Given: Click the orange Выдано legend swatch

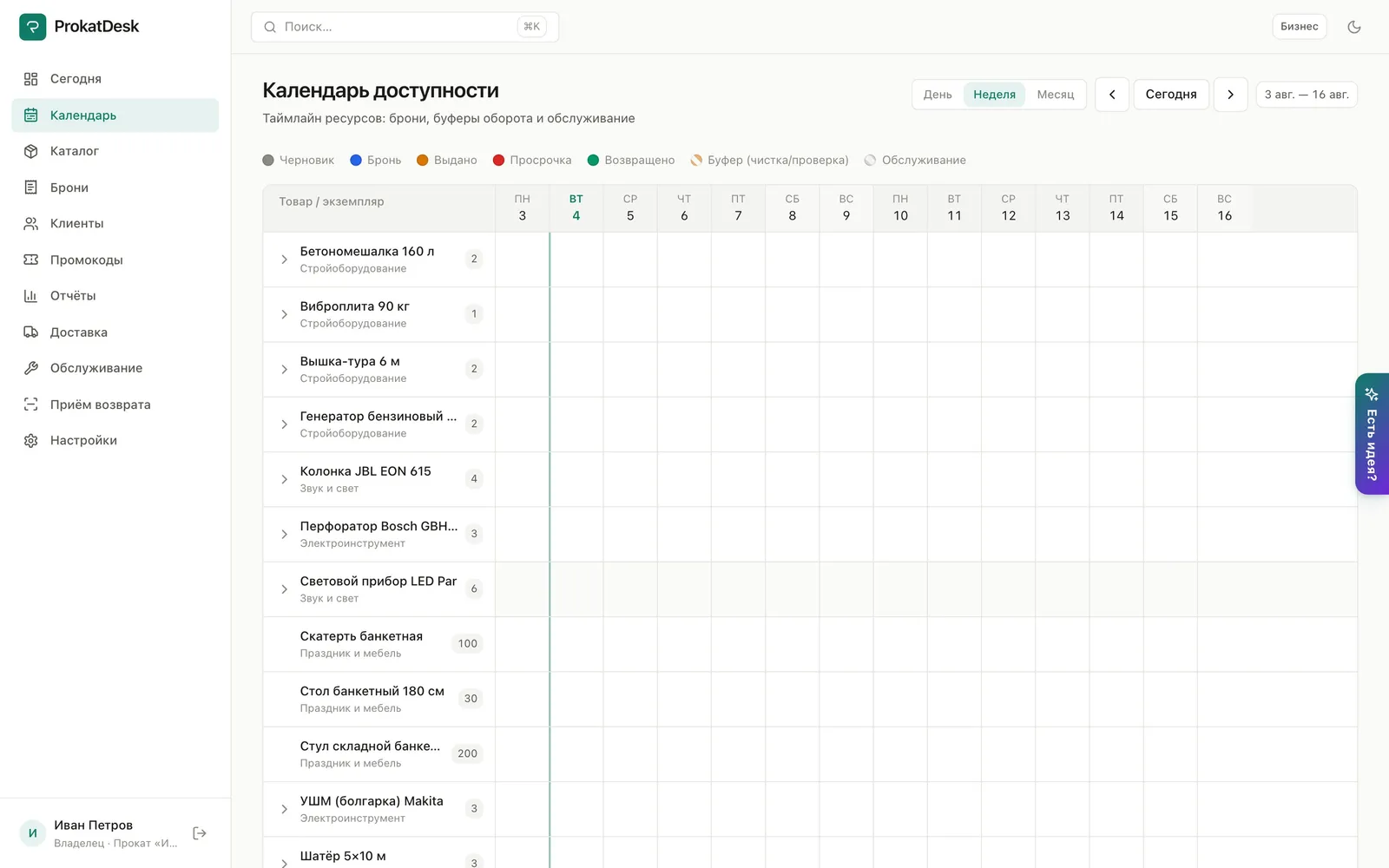Looking at the screenshot, I should 423,161.
